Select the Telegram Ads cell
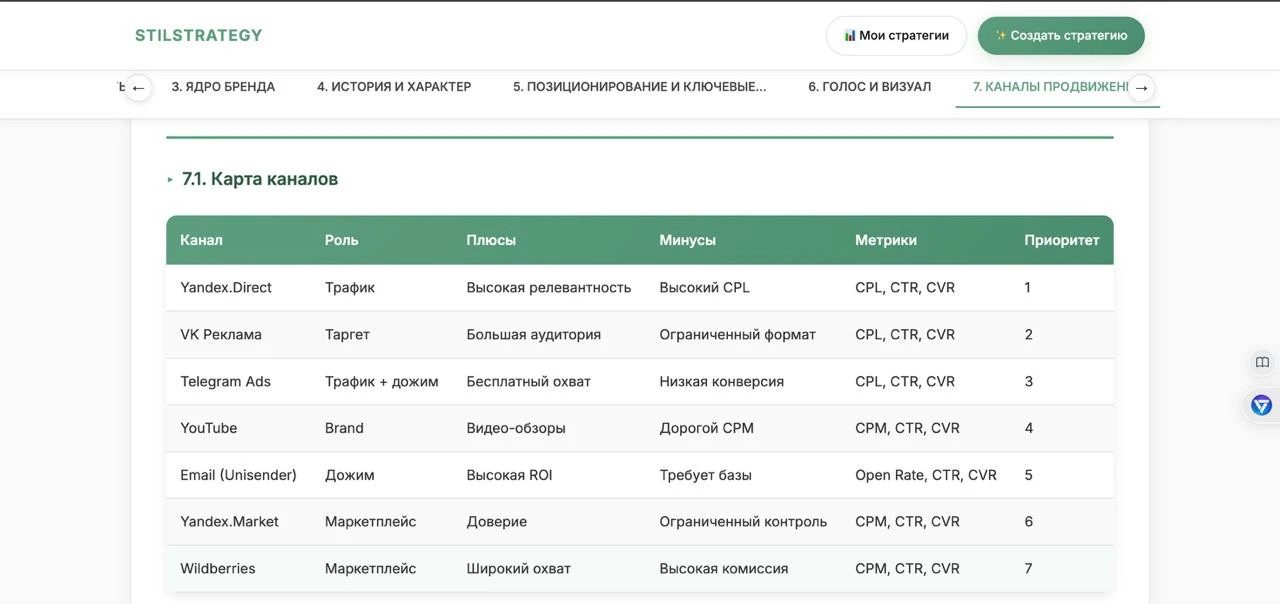 tap(225, 382)
